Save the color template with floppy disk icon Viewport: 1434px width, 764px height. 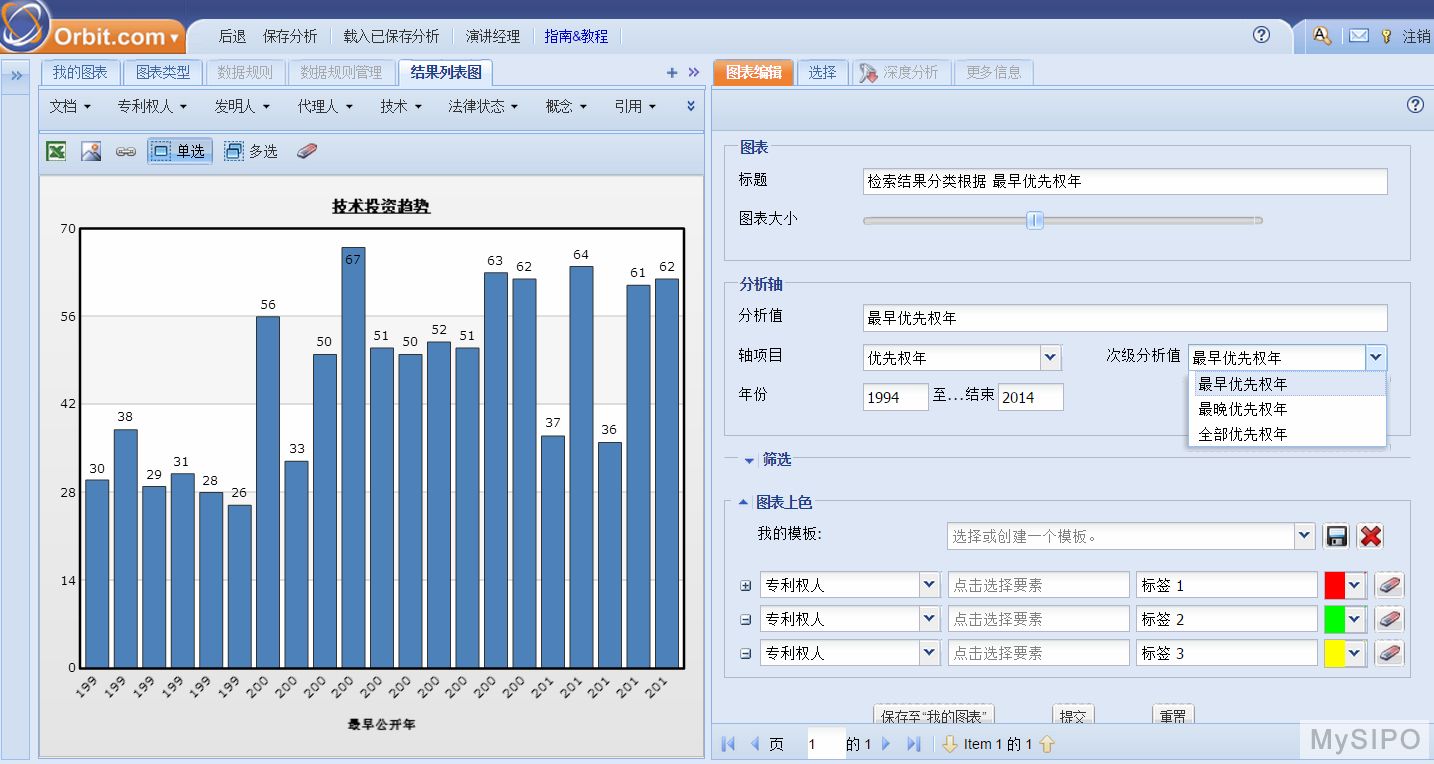pyautogui.click(x=1337, y=536)
